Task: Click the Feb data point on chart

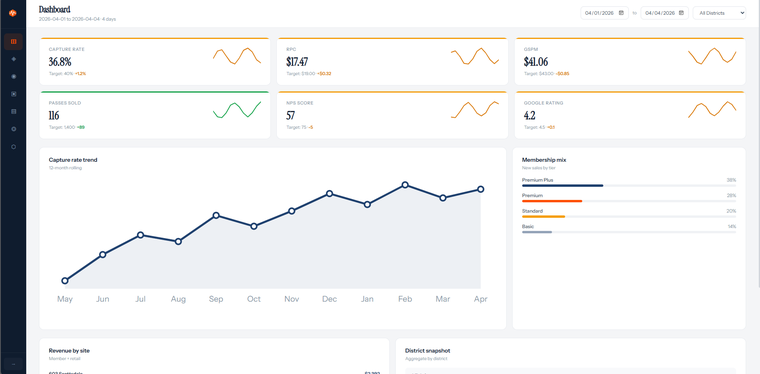Action: pos(405,185)
